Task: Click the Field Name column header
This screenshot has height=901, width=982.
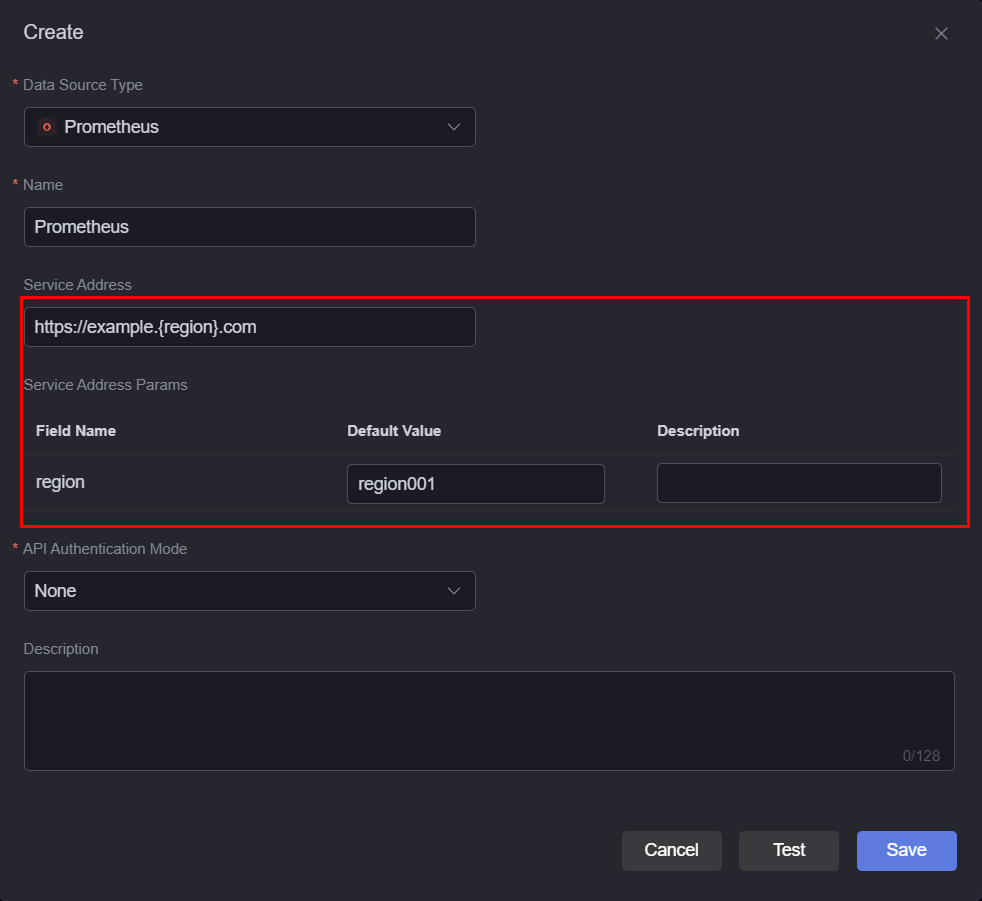Action: [x=76, y=431]
